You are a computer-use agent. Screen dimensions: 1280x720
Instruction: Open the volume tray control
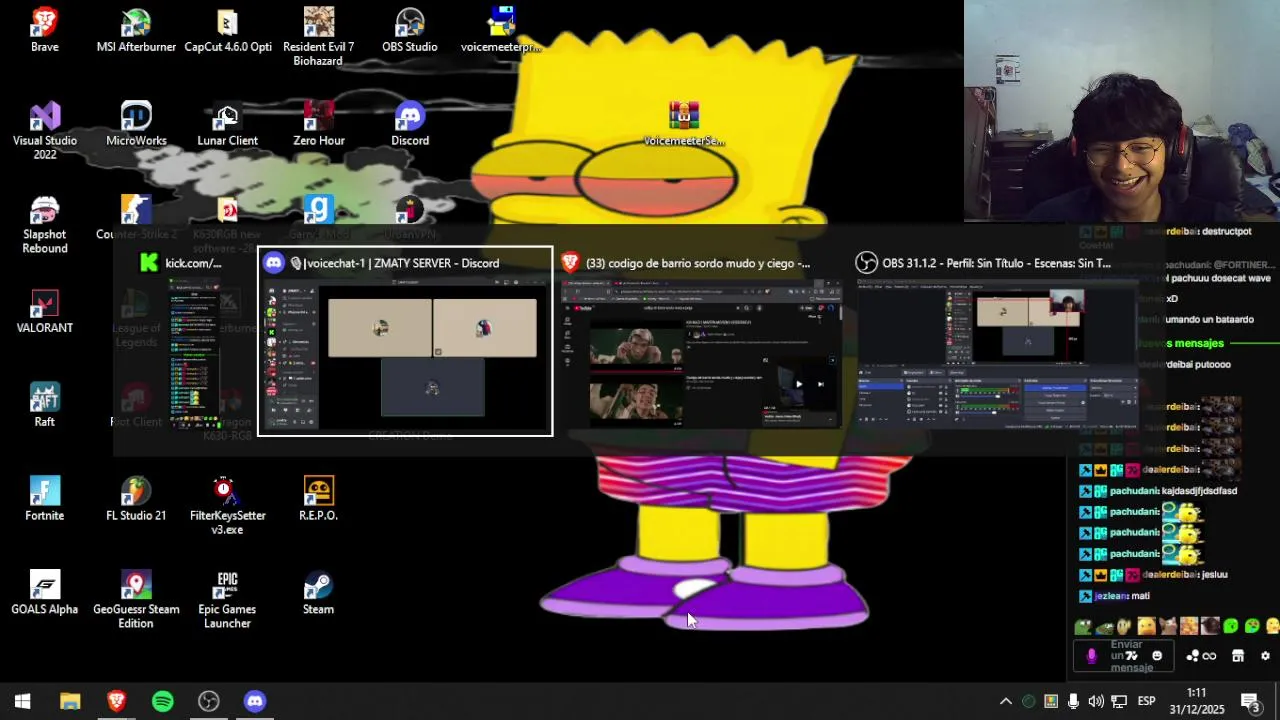pos(1096,701)
